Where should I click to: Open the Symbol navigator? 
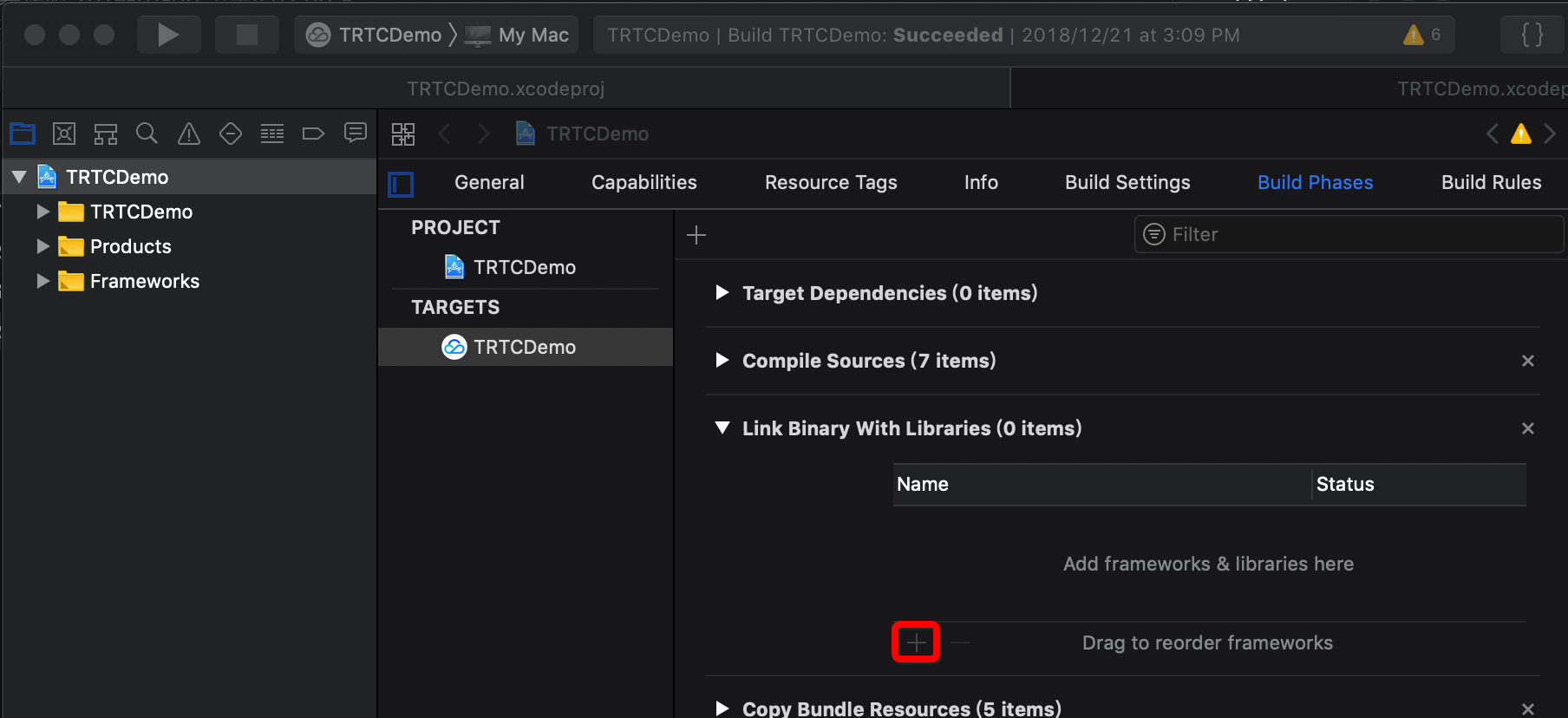[x=106, y=134]
